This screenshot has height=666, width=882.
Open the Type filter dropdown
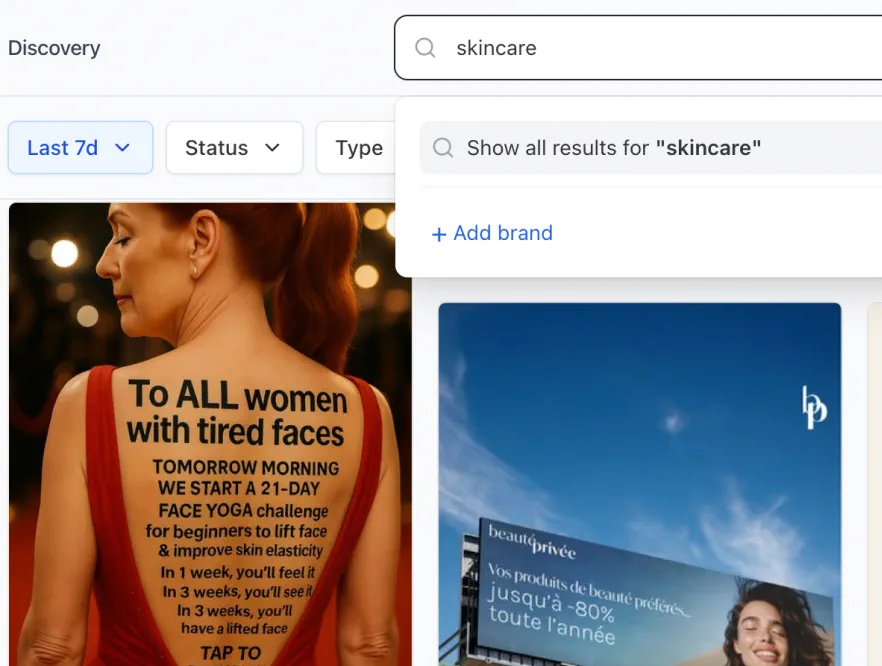click(x=356, y=148)
